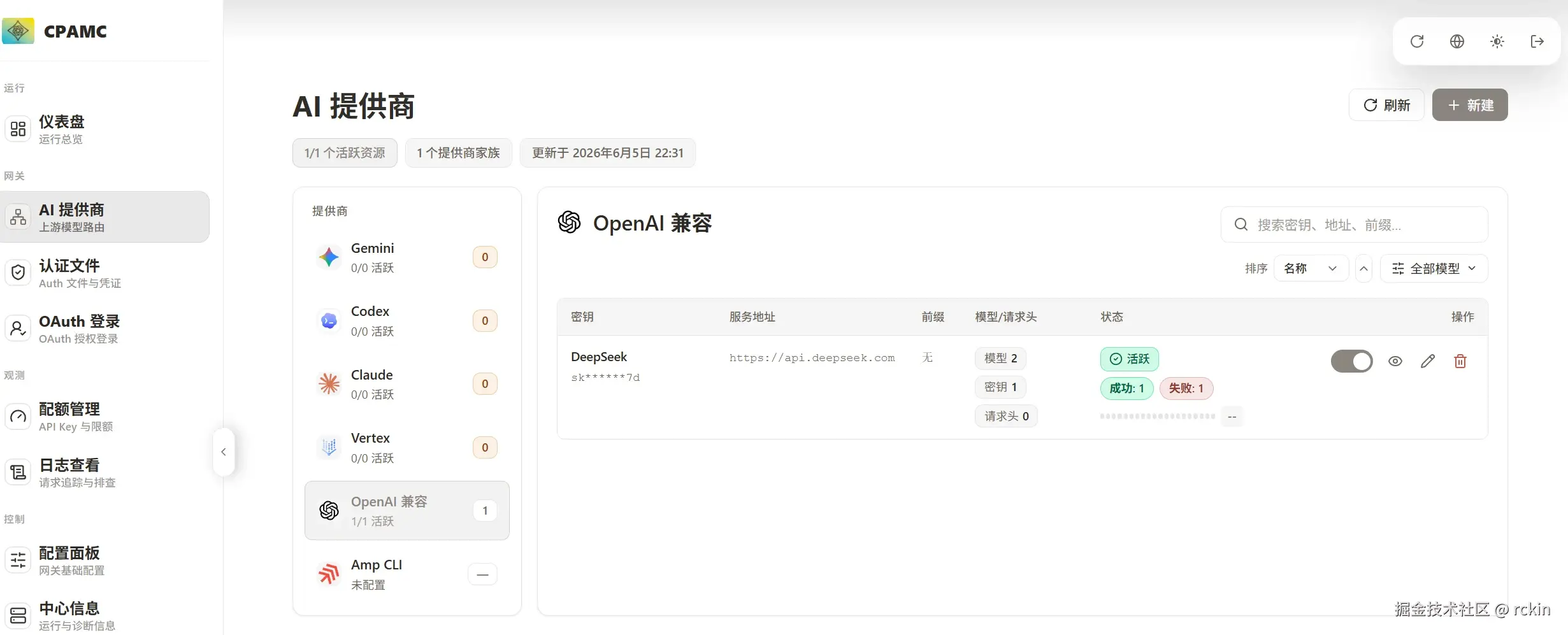Screen dimensions: 1568x635
Task: Click the https://api.deepseek.com address
Action: [812, 358]
